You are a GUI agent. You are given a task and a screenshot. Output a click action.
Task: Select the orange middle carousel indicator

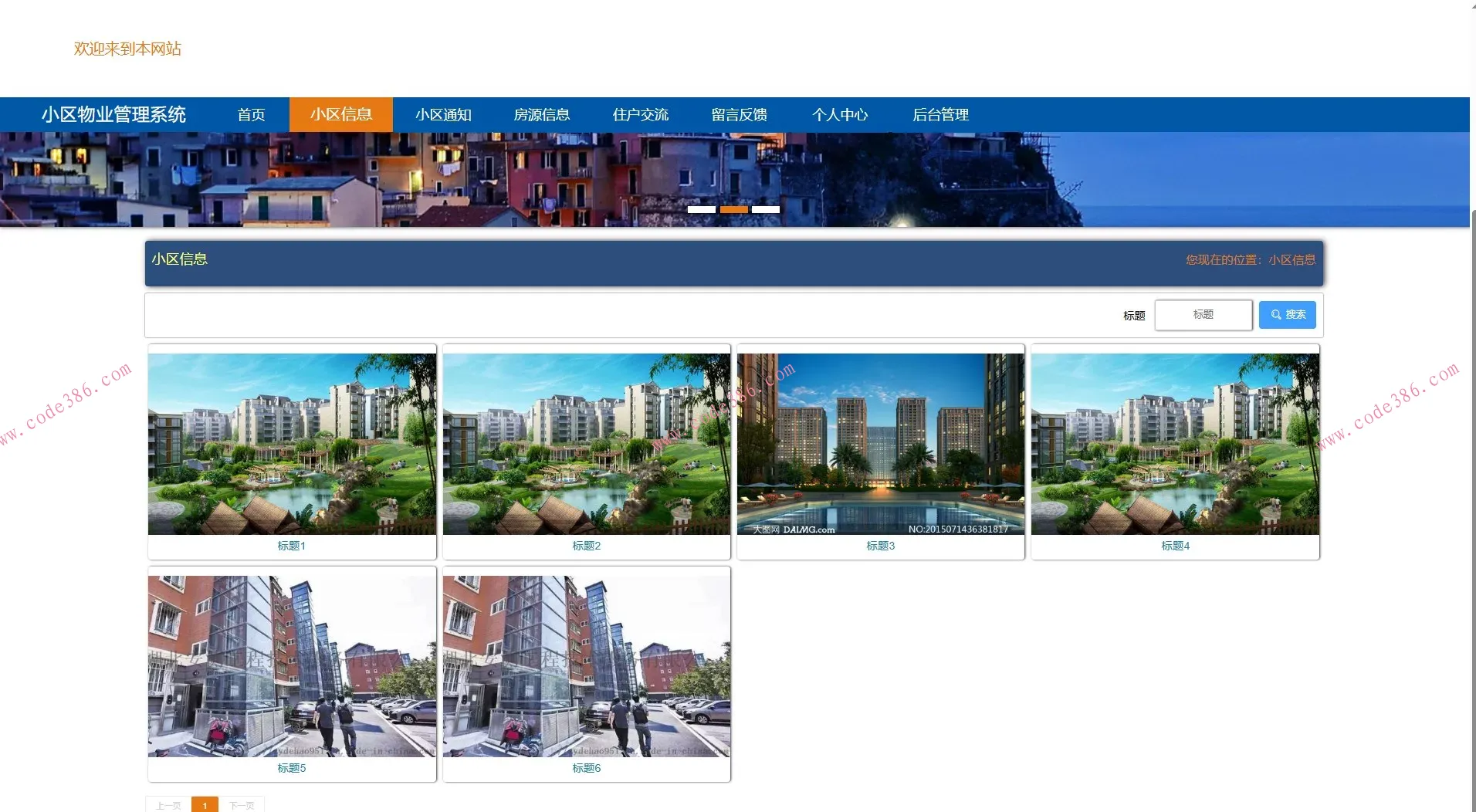pos(734,209)
